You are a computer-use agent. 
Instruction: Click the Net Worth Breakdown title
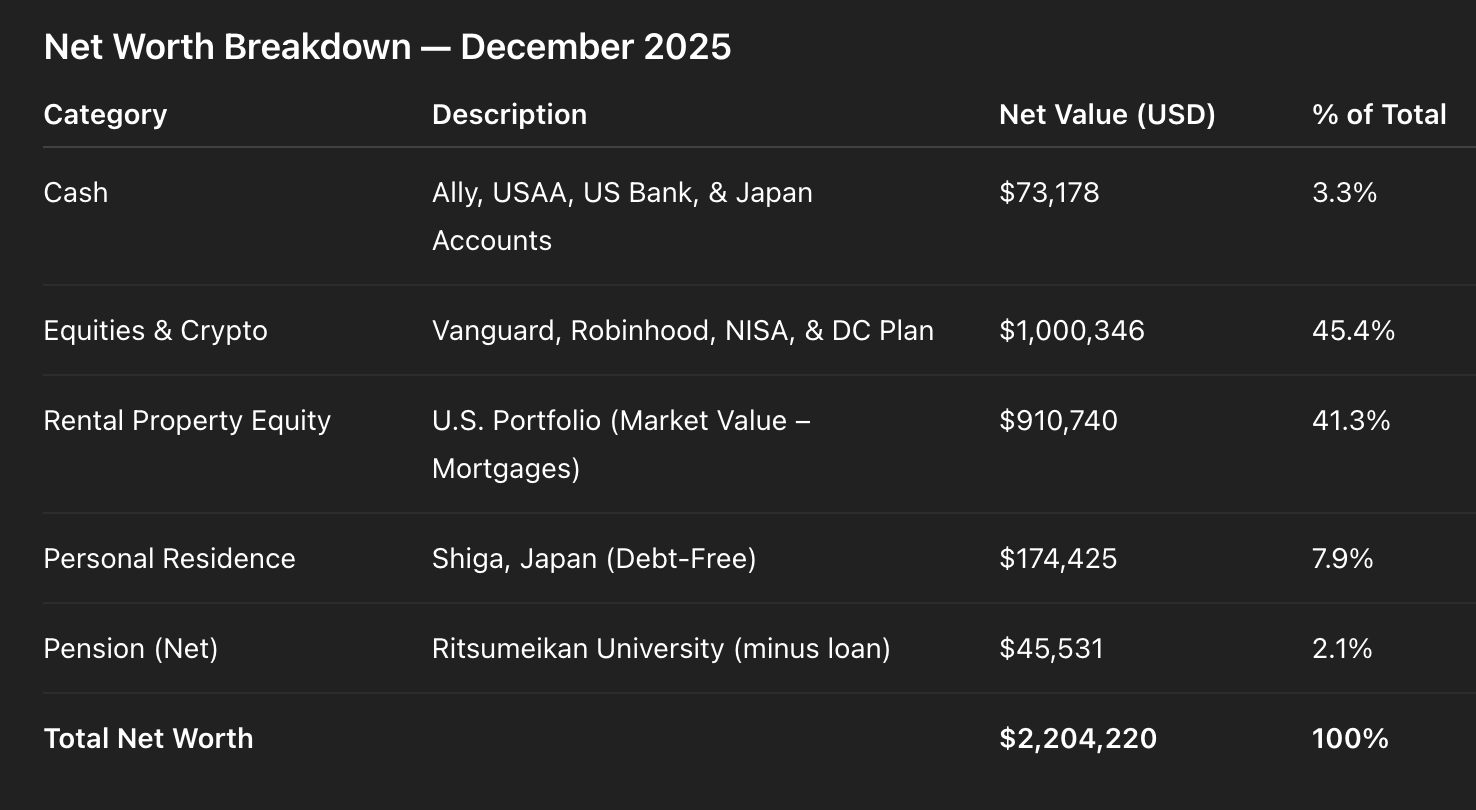pyautogui.click(x=387, y=47)
